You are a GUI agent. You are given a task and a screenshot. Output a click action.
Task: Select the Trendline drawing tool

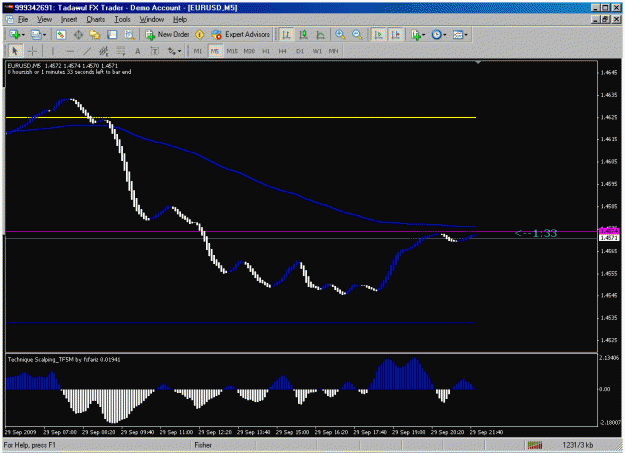tap(87, 51)
